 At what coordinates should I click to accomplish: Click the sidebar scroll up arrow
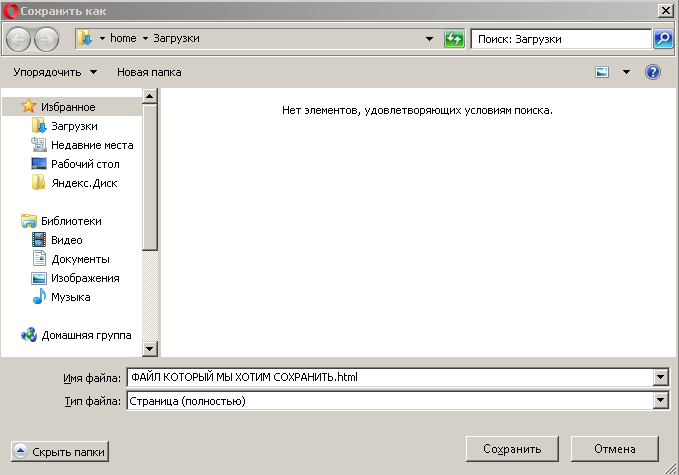[x=149, y=96]
